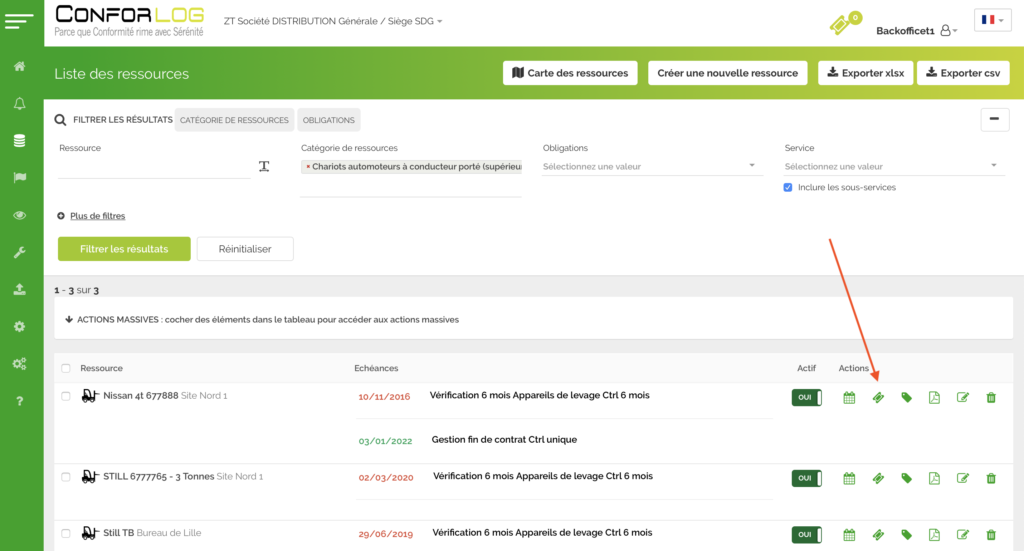Click the Ressource text input field
Image resolution: width=1024 pixels, height=551 pixels.
[x=154, y=167]
